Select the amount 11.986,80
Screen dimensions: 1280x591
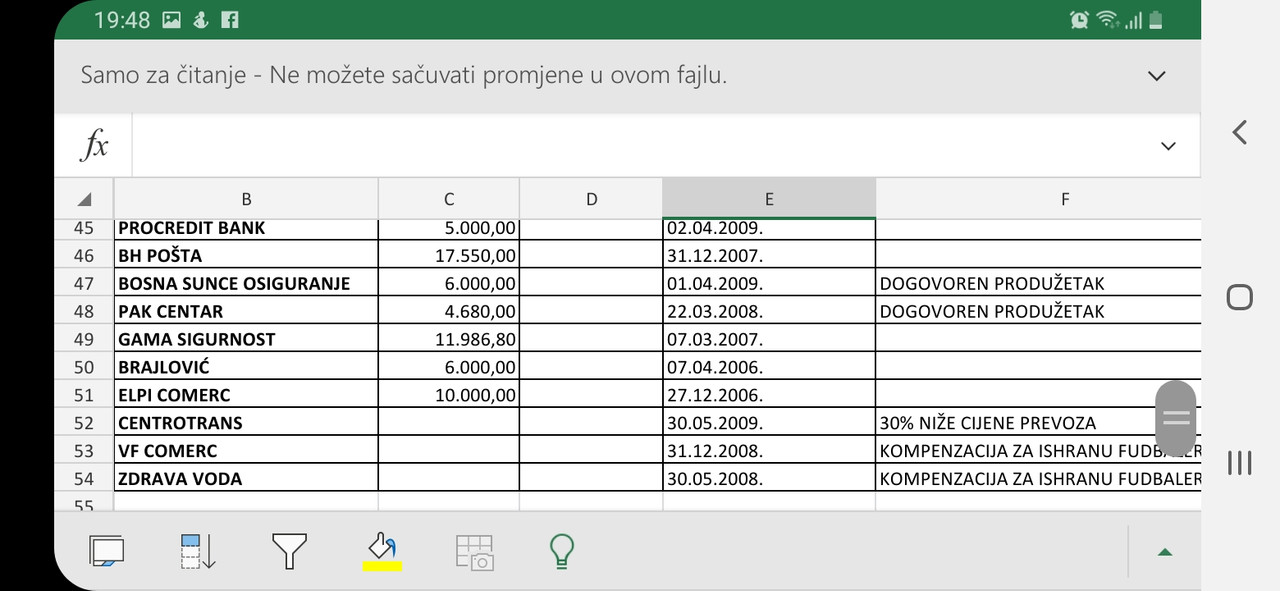[449, 339]
